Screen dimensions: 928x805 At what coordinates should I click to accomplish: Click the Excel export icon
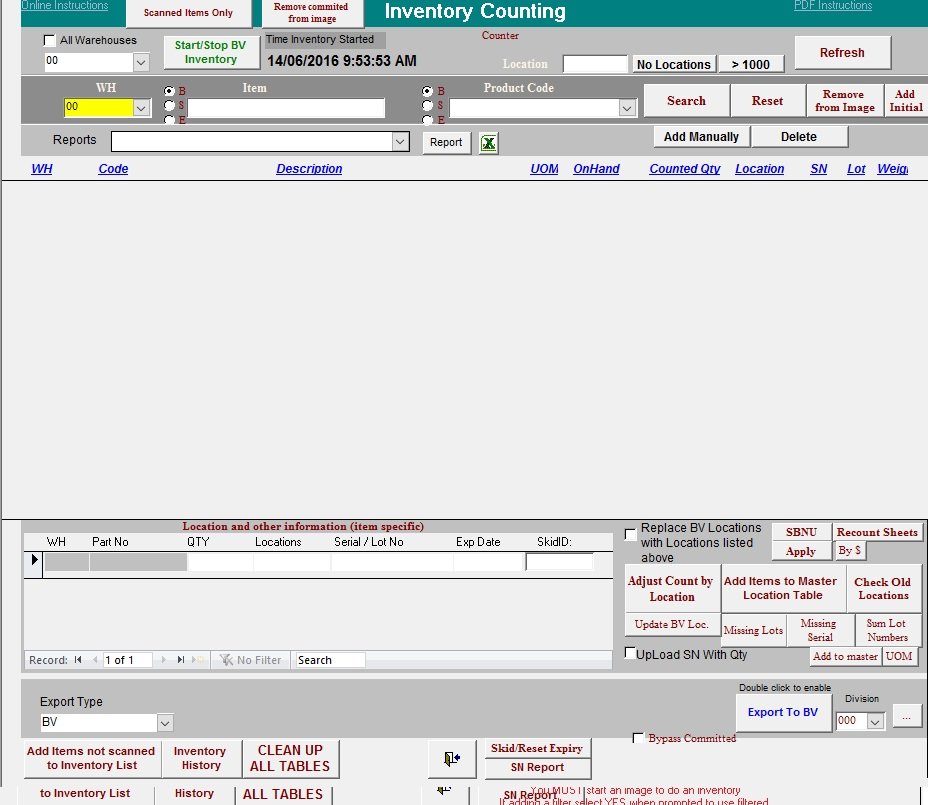click(488, 143)
